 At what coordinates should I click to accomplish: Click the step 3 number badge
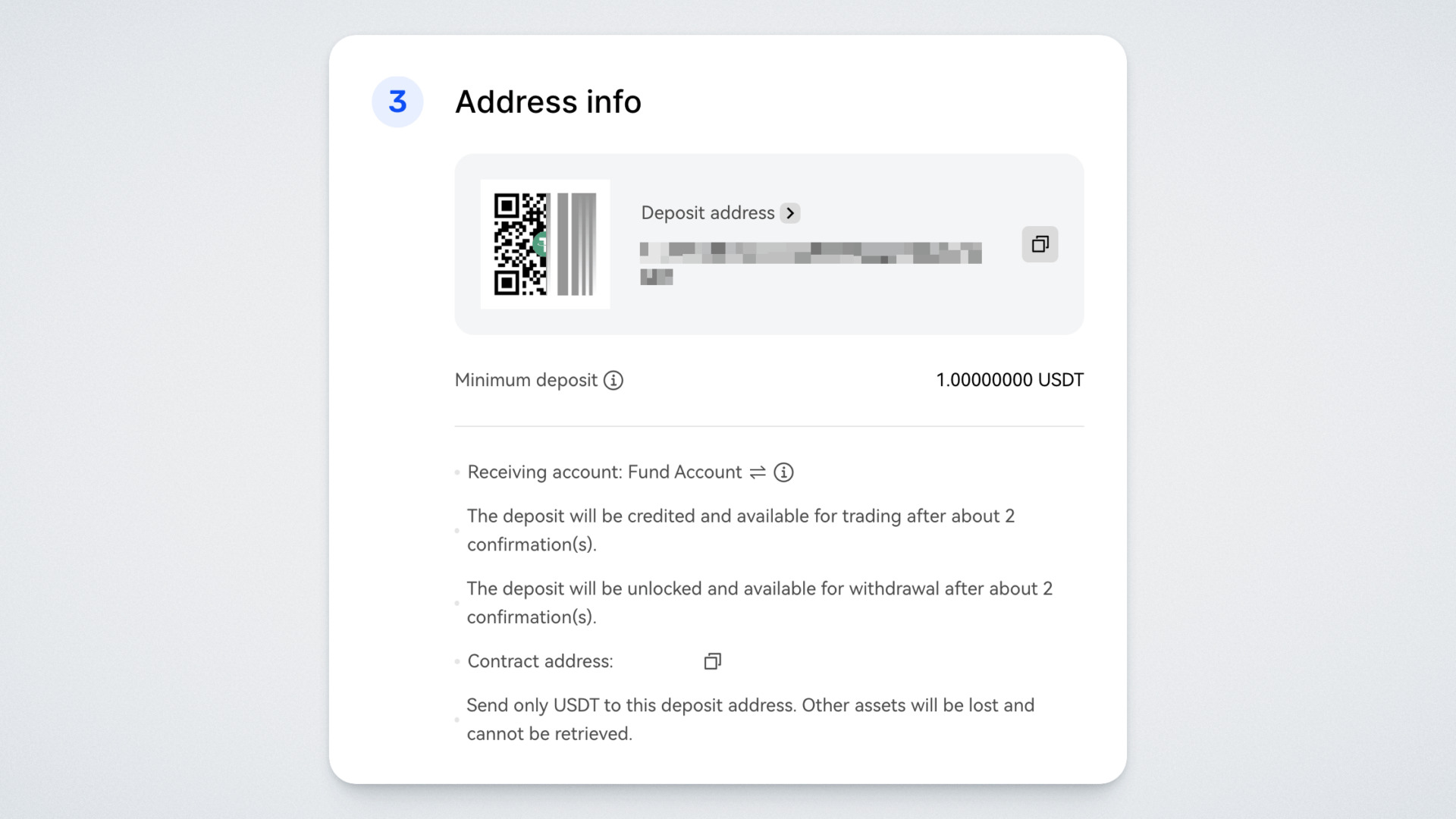[397, 102]
